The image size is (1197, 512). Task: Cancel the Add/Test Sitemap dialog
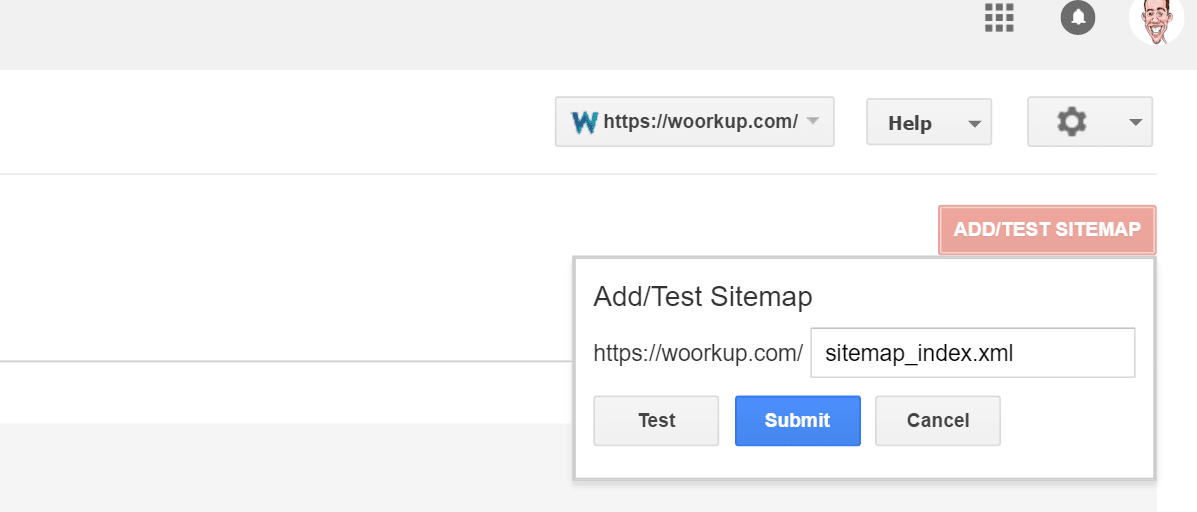(x=937, y=420)
